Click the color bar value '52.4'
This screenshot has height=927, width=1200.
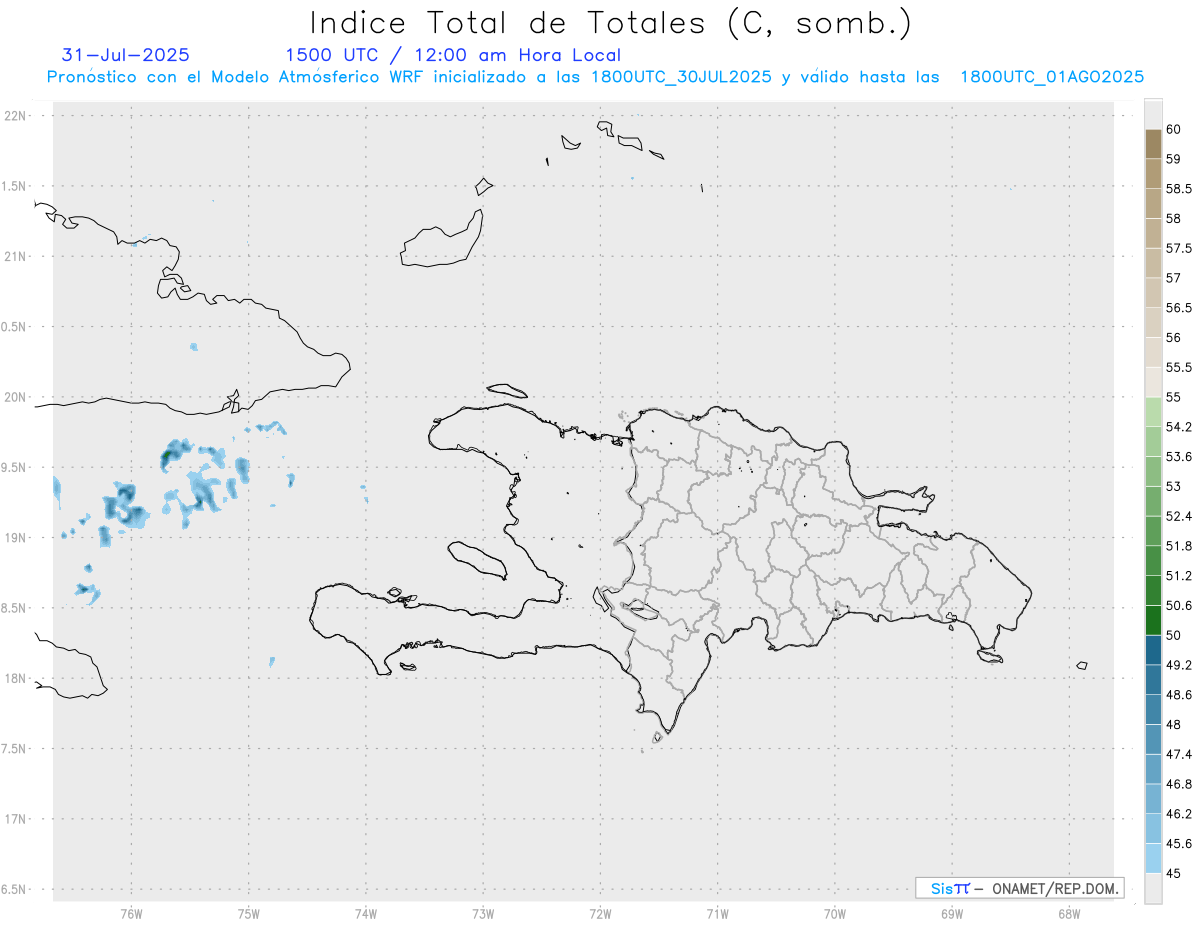click(x=1178, y=516)
